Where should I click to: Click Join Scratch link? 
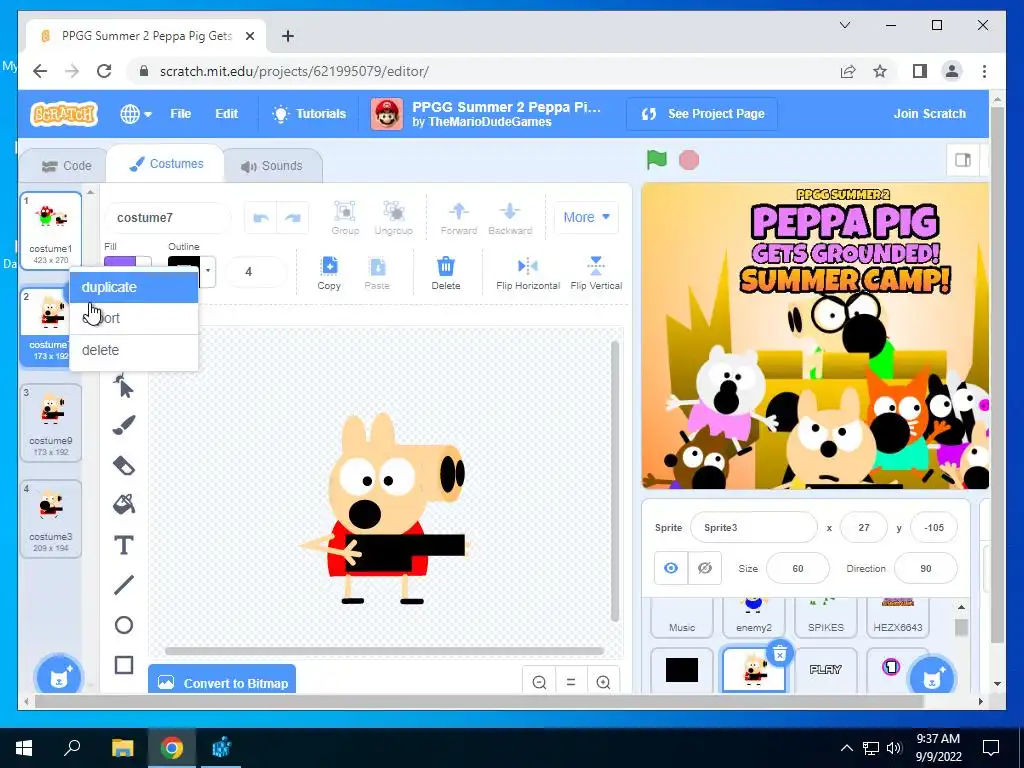point(929,114)
